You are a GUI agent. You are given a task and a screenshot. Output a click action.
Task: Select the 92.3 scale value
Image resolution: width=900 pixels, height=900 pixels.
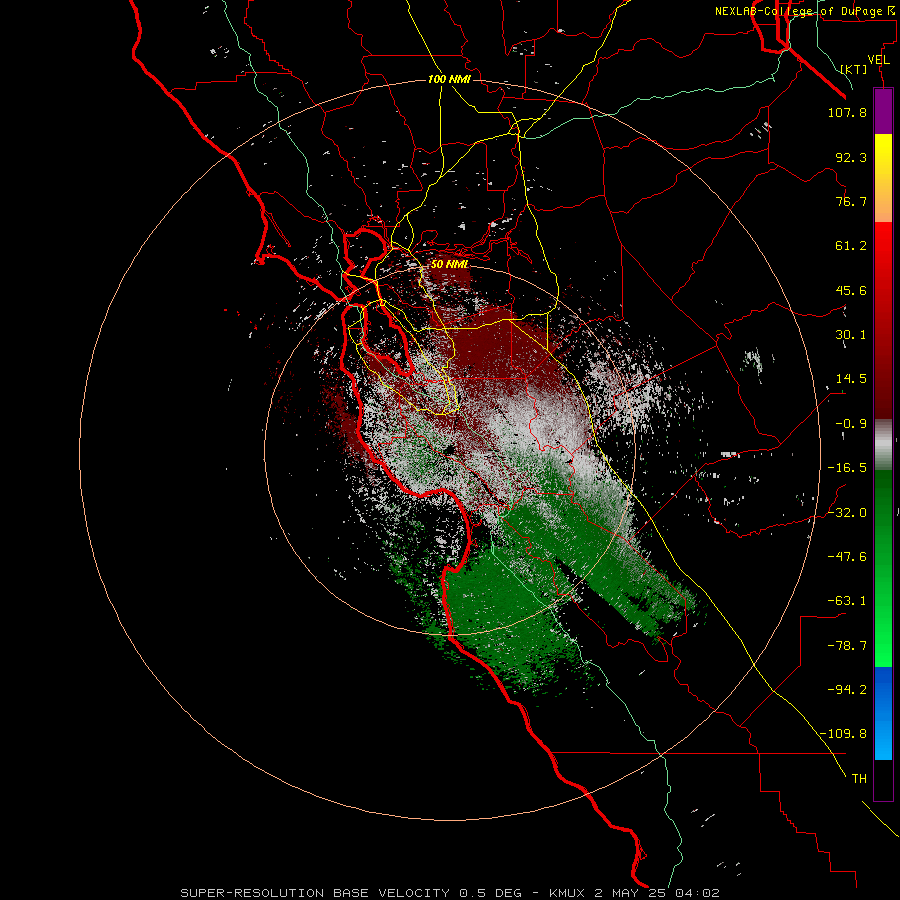851,157
